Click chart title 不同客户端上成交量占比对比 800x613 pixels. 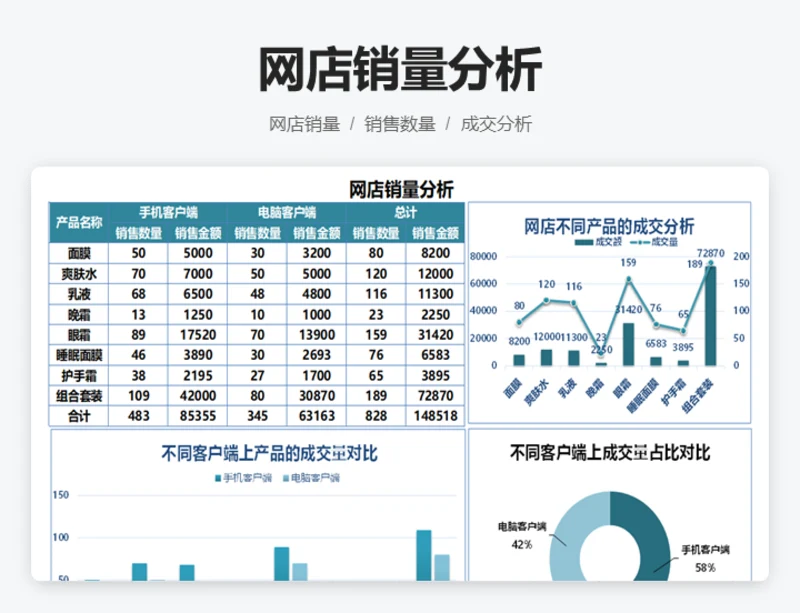pos(610,452)
